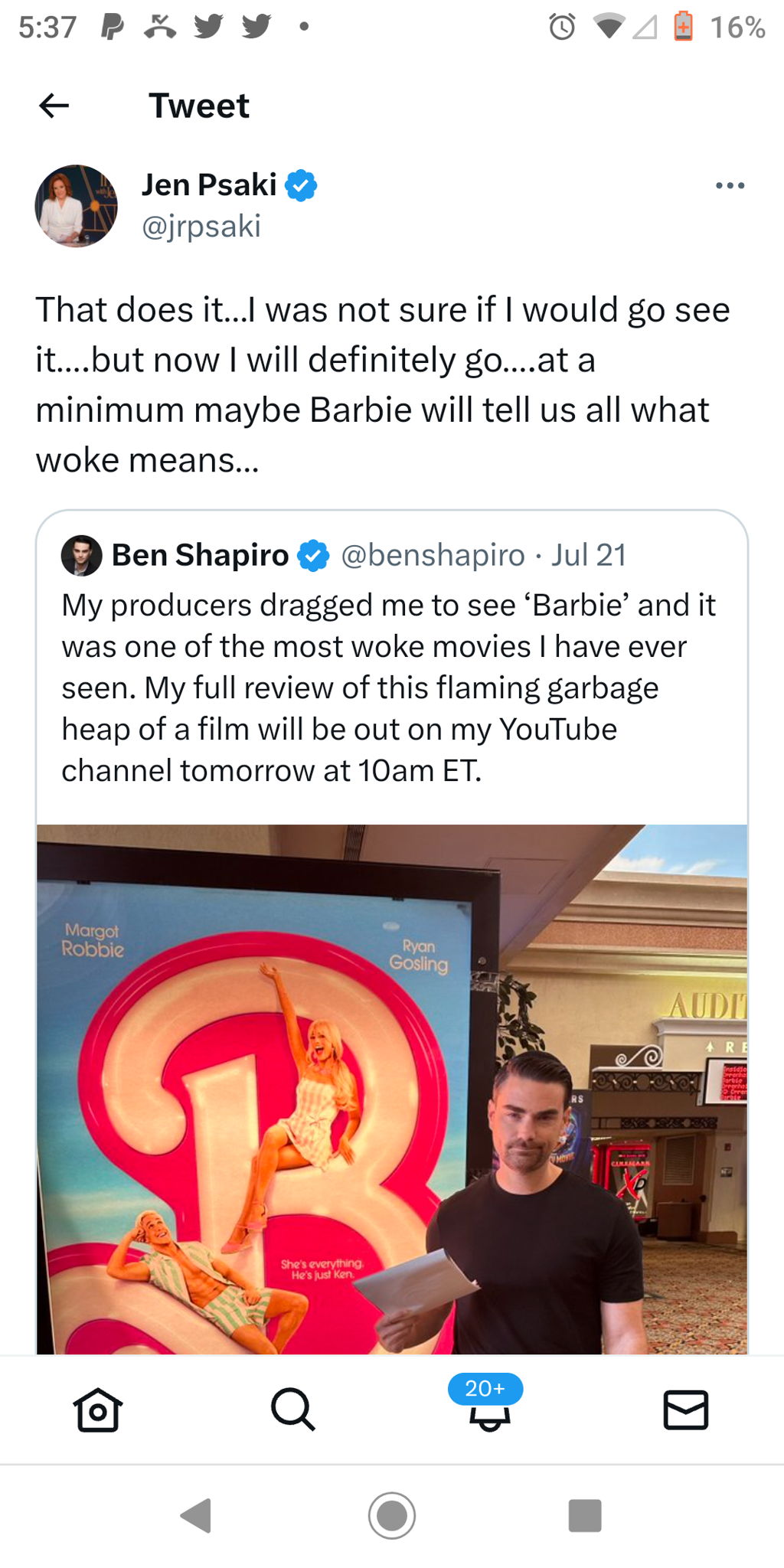Tap the Android recent apps square
This screenshot has width=784, height=1568.
(x=585, y=1515)
